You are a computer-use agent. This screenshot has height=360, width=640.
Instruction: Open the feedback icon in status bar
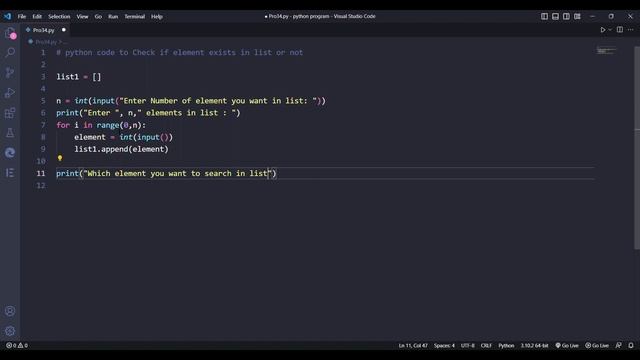[619, 345]
